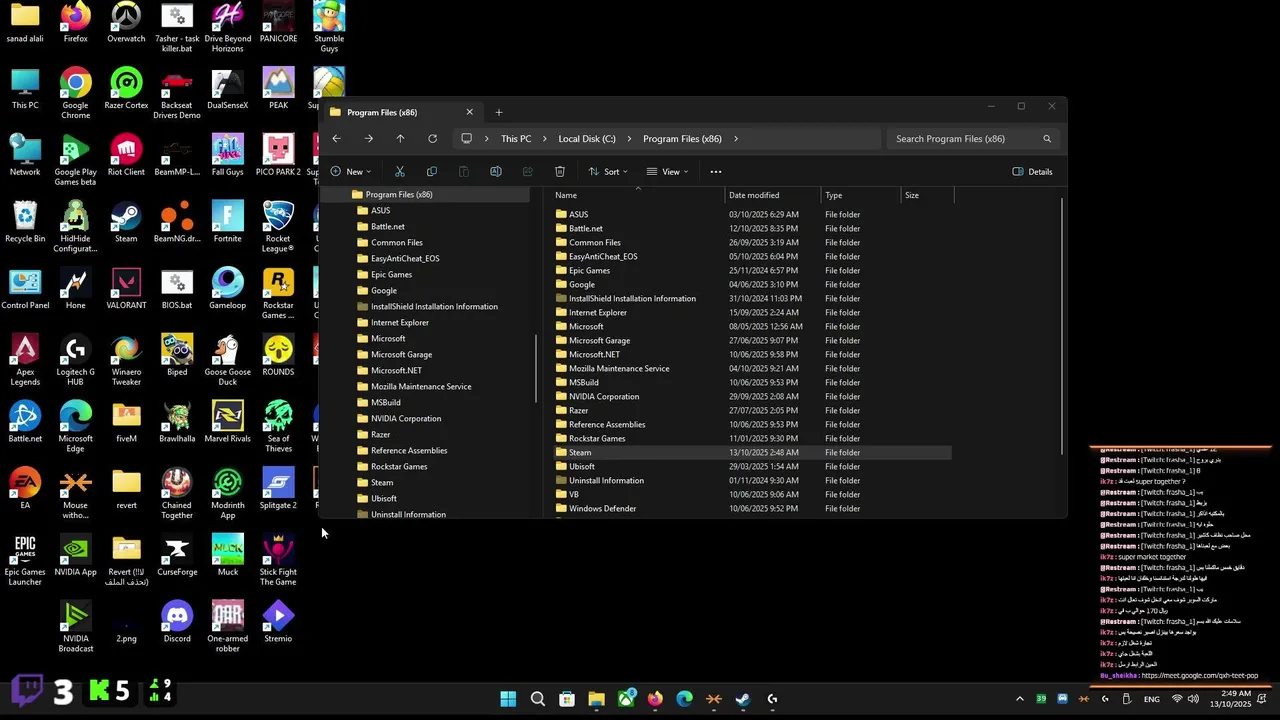Click This PC in the address breadcrumb

point(516,138)
